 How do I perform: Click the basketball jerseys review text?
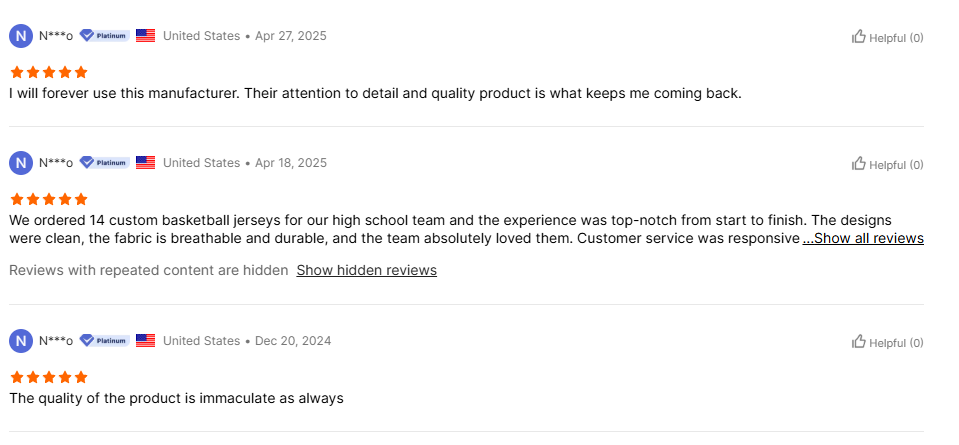405,229
